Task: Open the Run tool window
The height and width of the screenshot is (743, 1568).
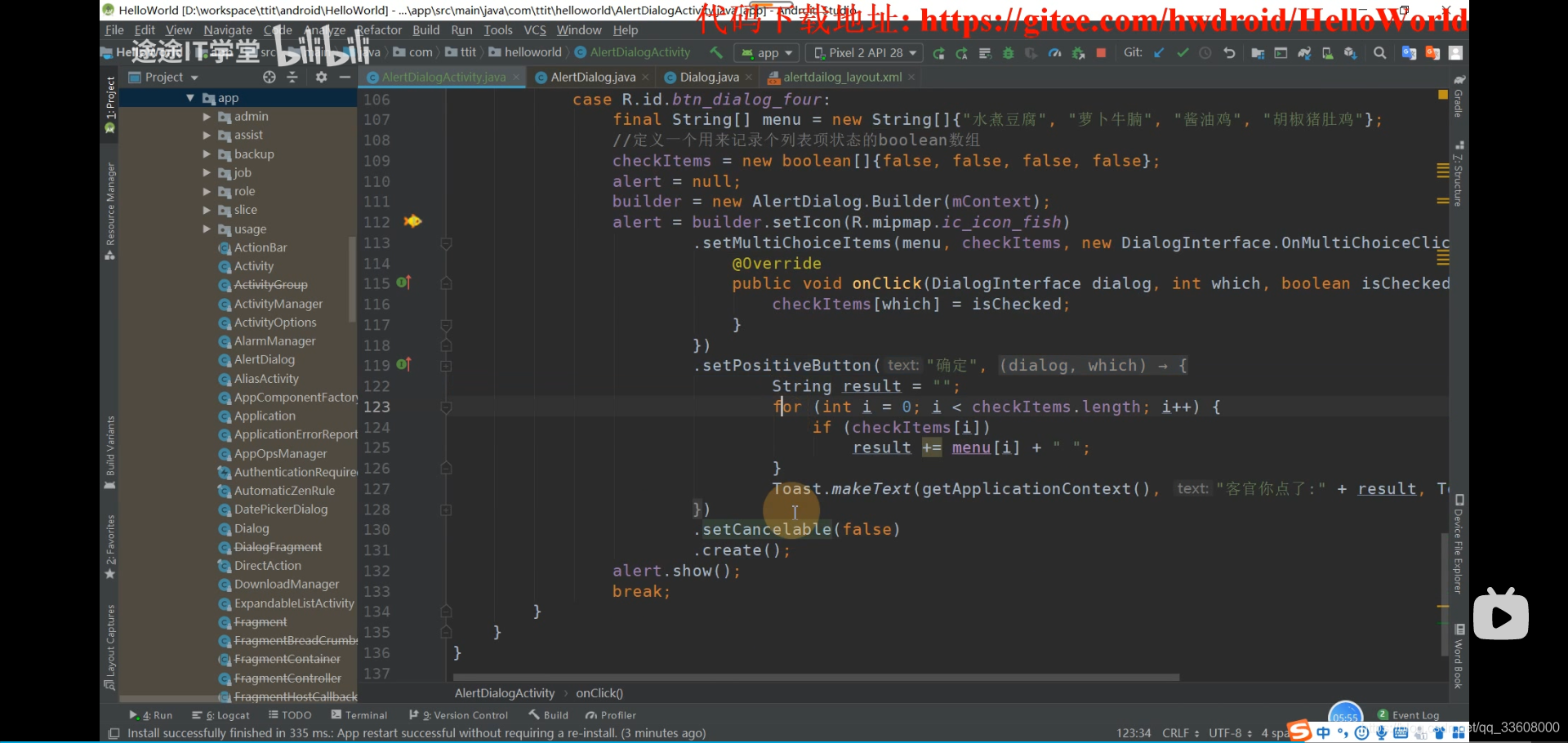Action: coord(151,715)
